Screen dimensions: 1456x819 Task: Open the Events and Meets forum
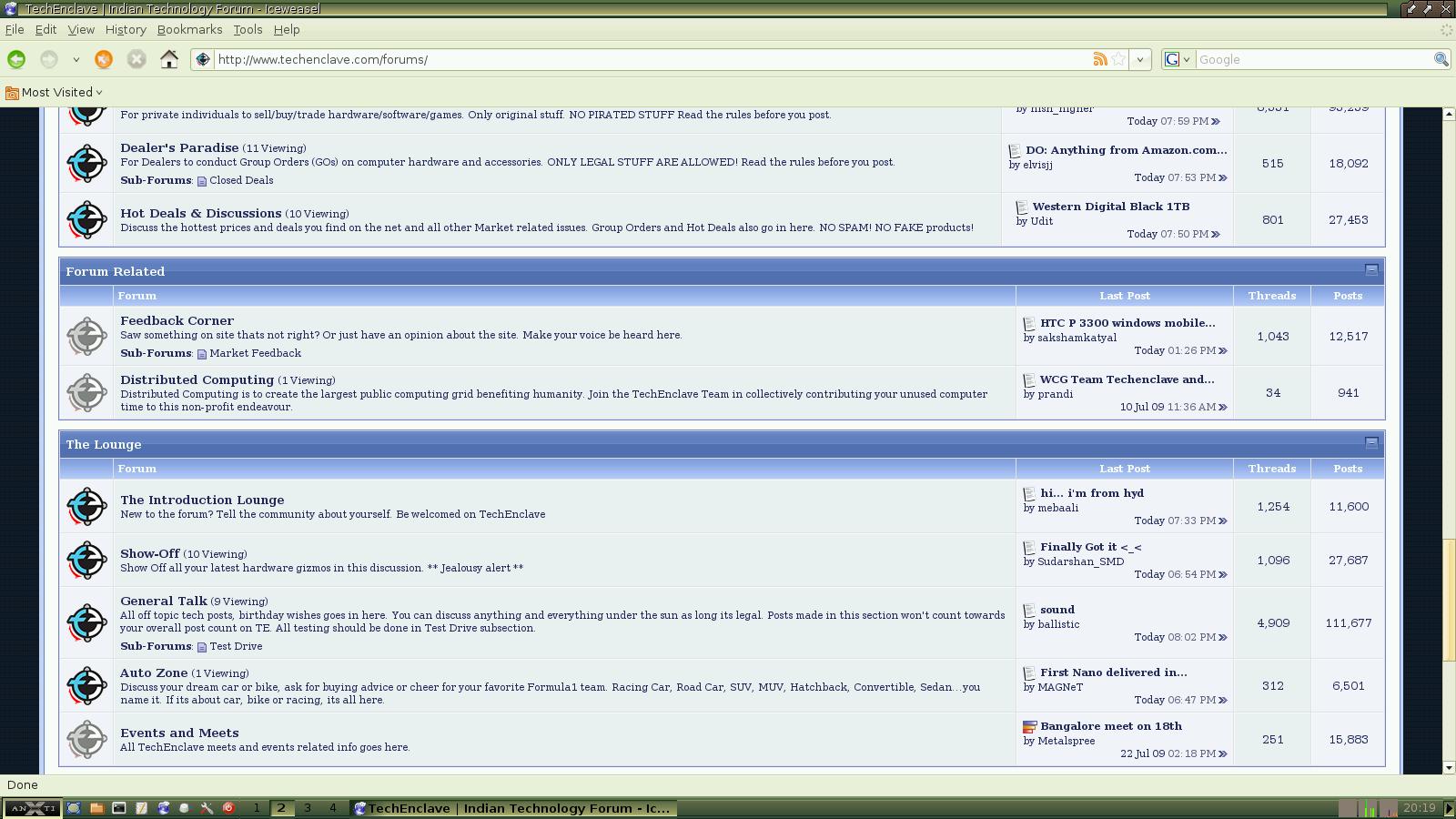click(x=179, y=733)
